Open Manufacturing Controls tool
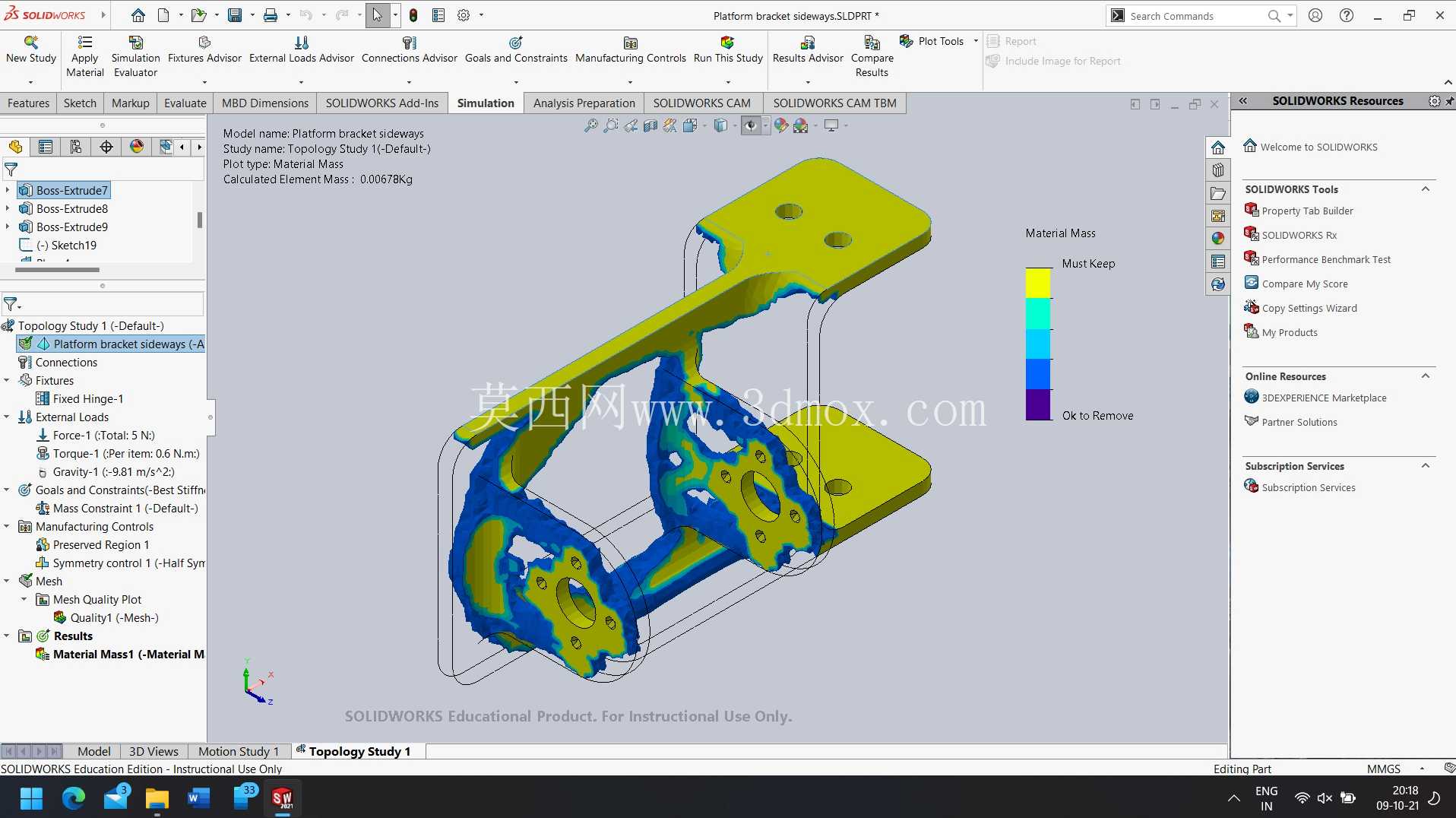The height and width of the screenshot is (818, 1456). pos(631,49)
